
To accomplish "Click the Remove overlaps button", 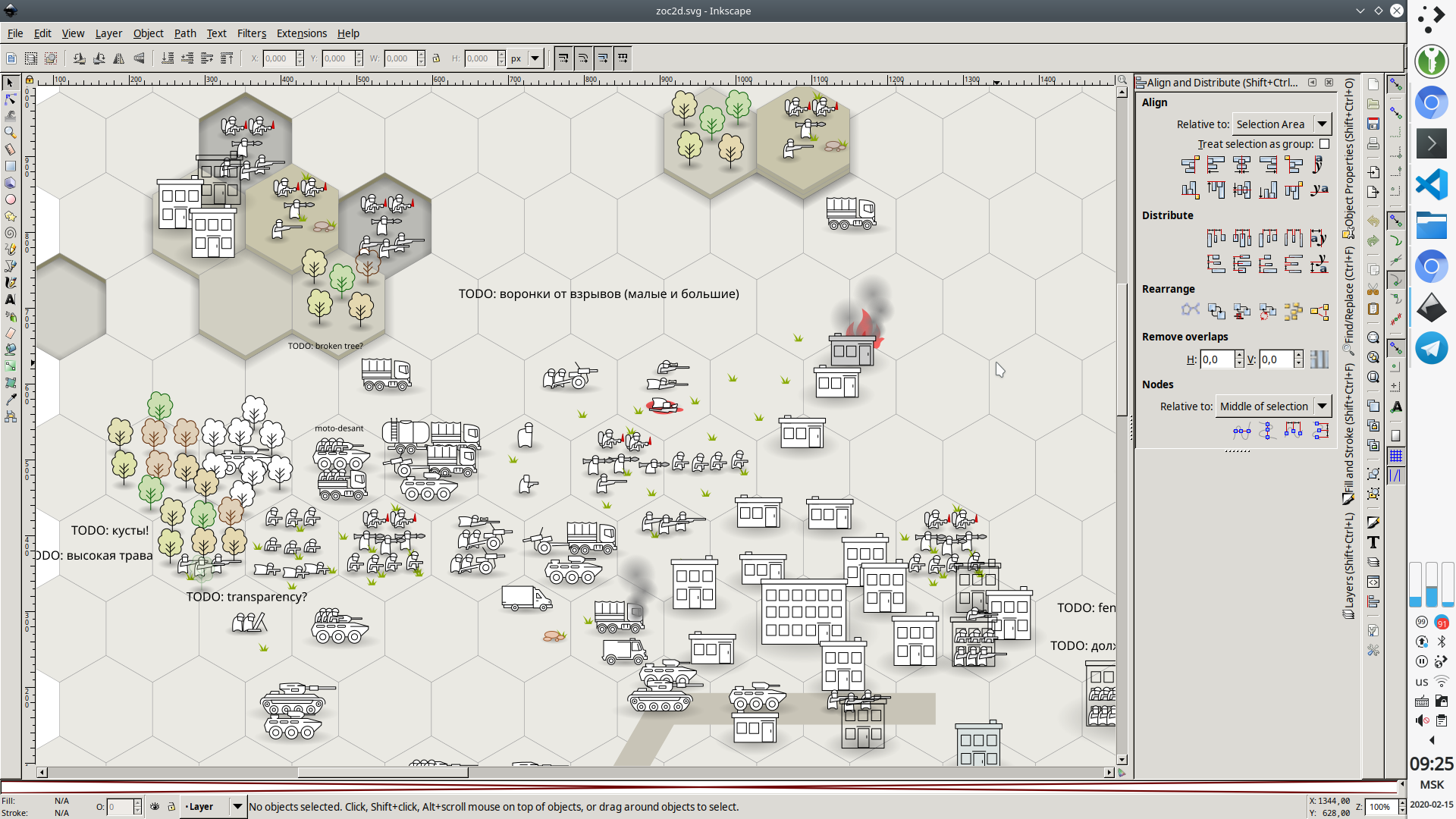I will (1319, 359).
